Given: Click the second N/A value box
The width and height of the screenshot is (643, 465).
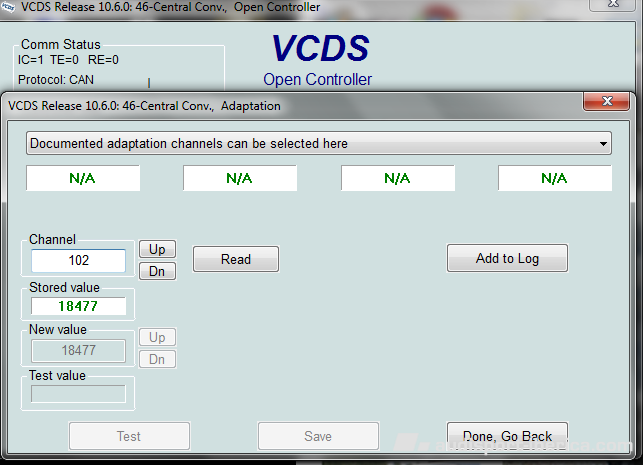Looking at the screenshot, I should click(240, 178).
